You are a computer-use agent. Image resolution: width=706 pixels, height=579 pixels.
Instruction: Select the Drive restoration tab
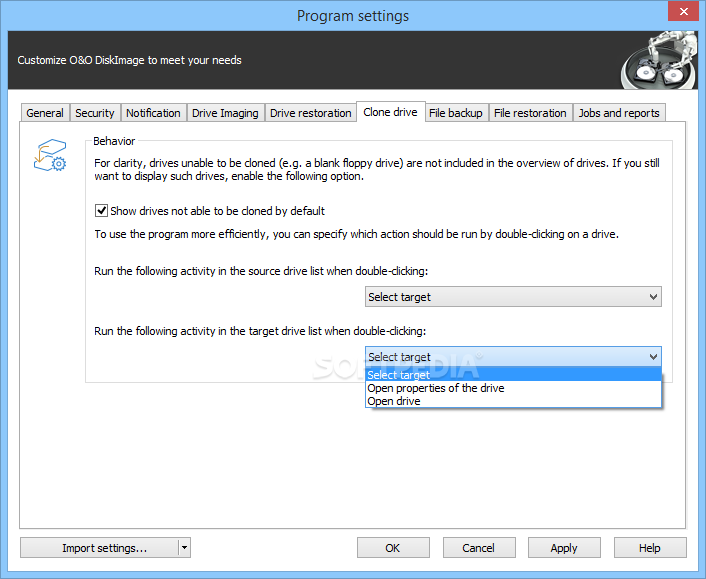pyautogui.click(x=310, y=113)
